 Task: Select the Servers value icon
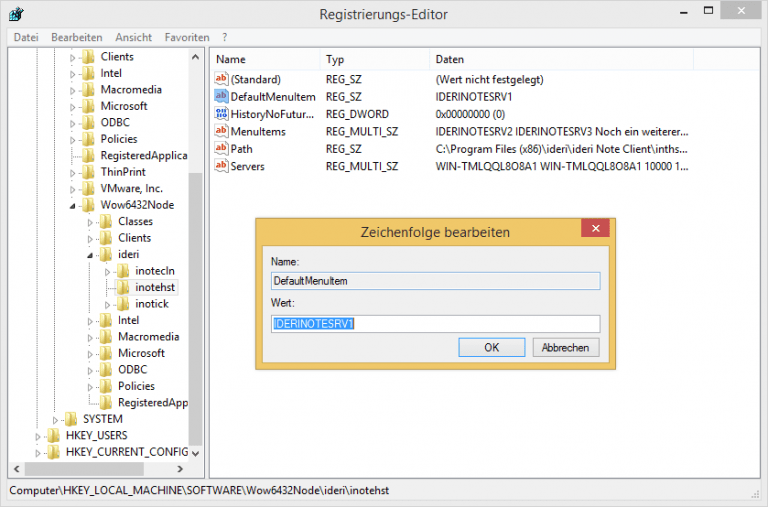point(221,166)
